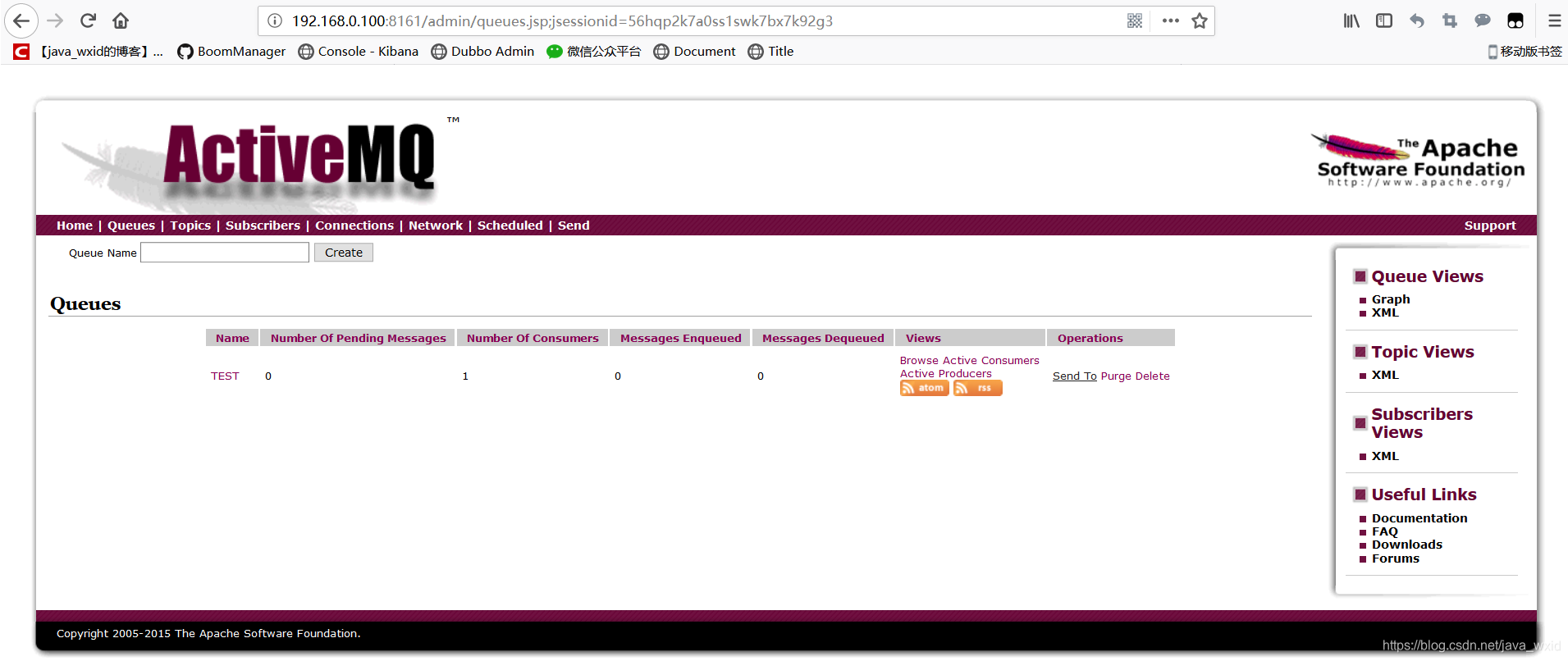
Task: Click Number Of Pending Messages header
Action: 359,338
